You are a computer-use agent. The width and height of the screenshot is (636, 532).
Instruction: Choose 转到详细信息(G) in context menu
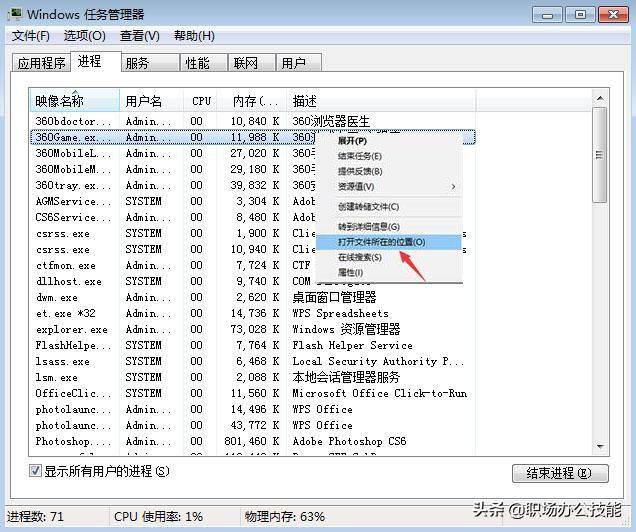coord(389,227)
